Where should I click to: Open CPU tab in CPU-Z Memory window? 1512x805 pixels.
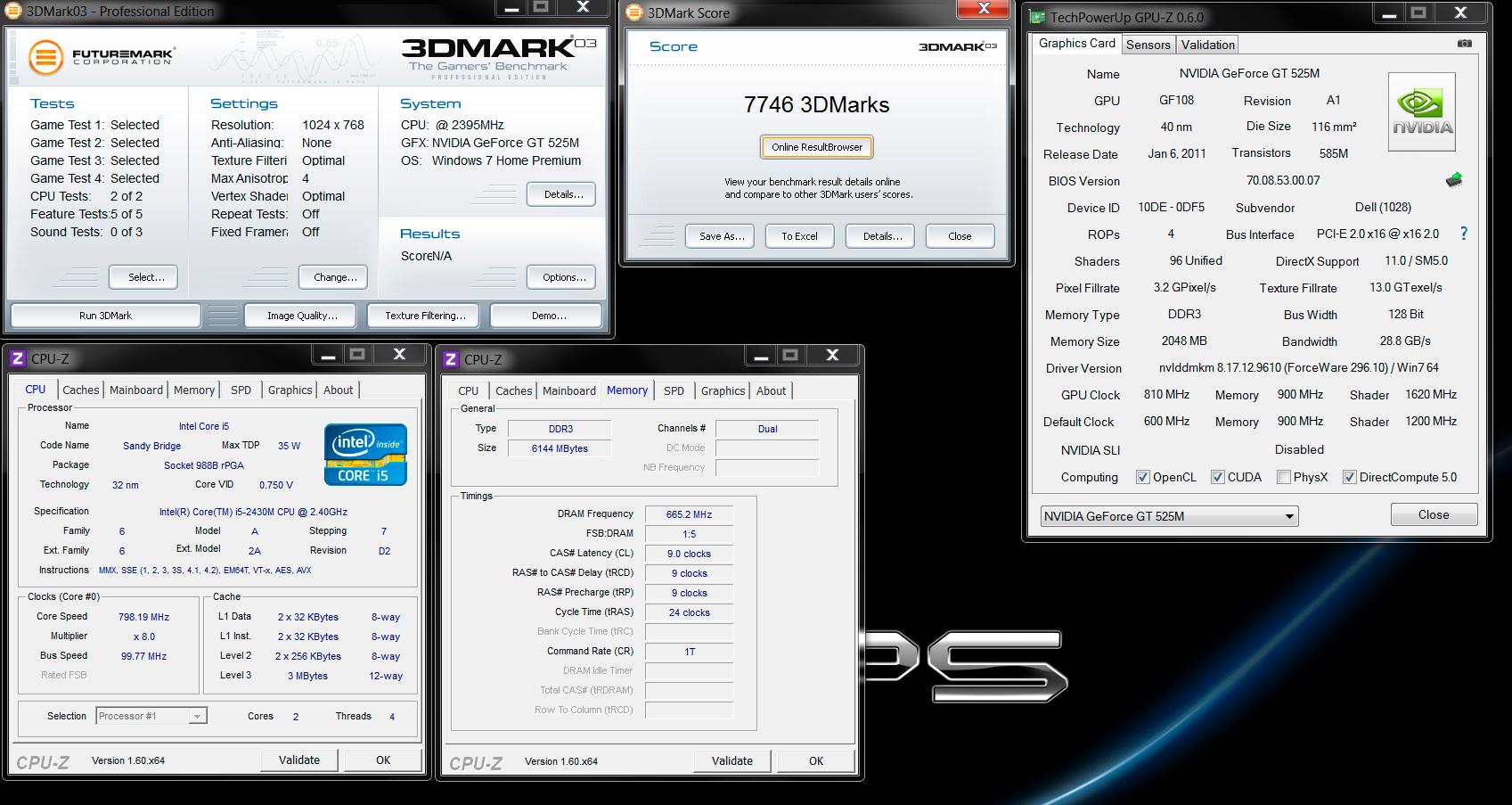tap(469, 390)
